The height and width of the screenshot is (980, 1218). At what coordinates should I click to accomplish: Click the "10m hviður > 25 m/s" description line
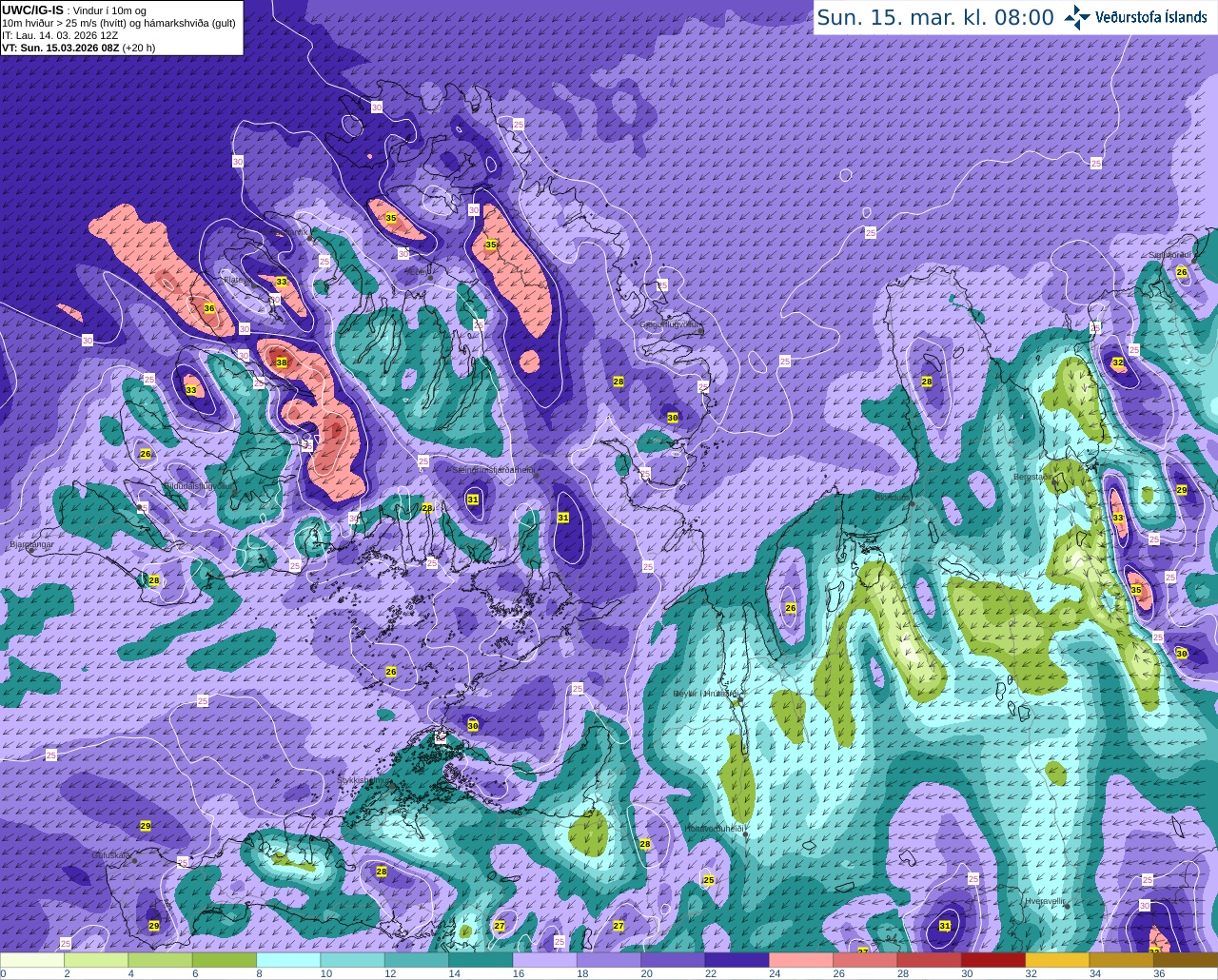tap(119, 23)
